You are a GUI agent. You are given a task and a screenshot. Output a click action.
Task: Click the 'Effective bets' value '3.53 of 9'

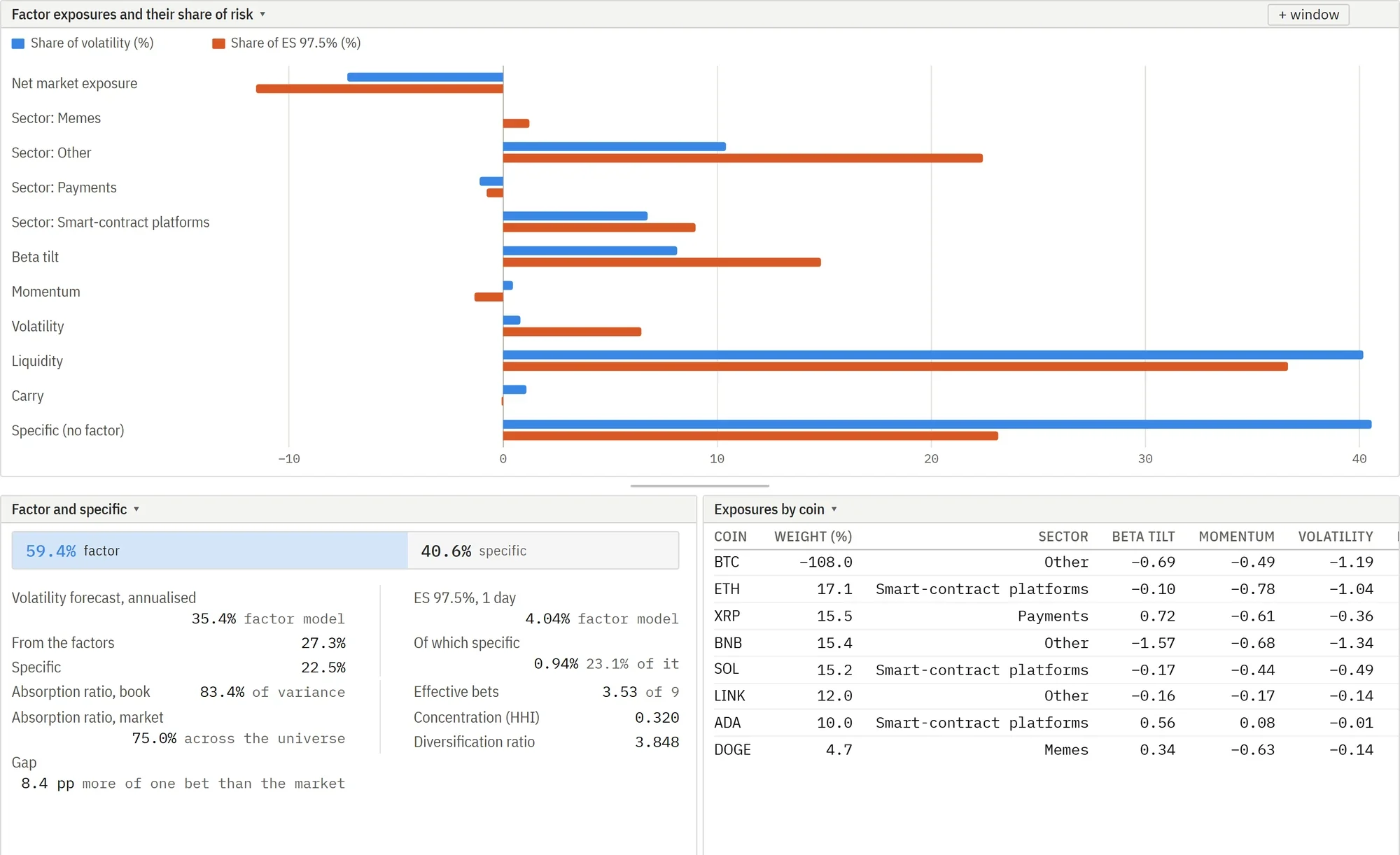click(640, 692)
